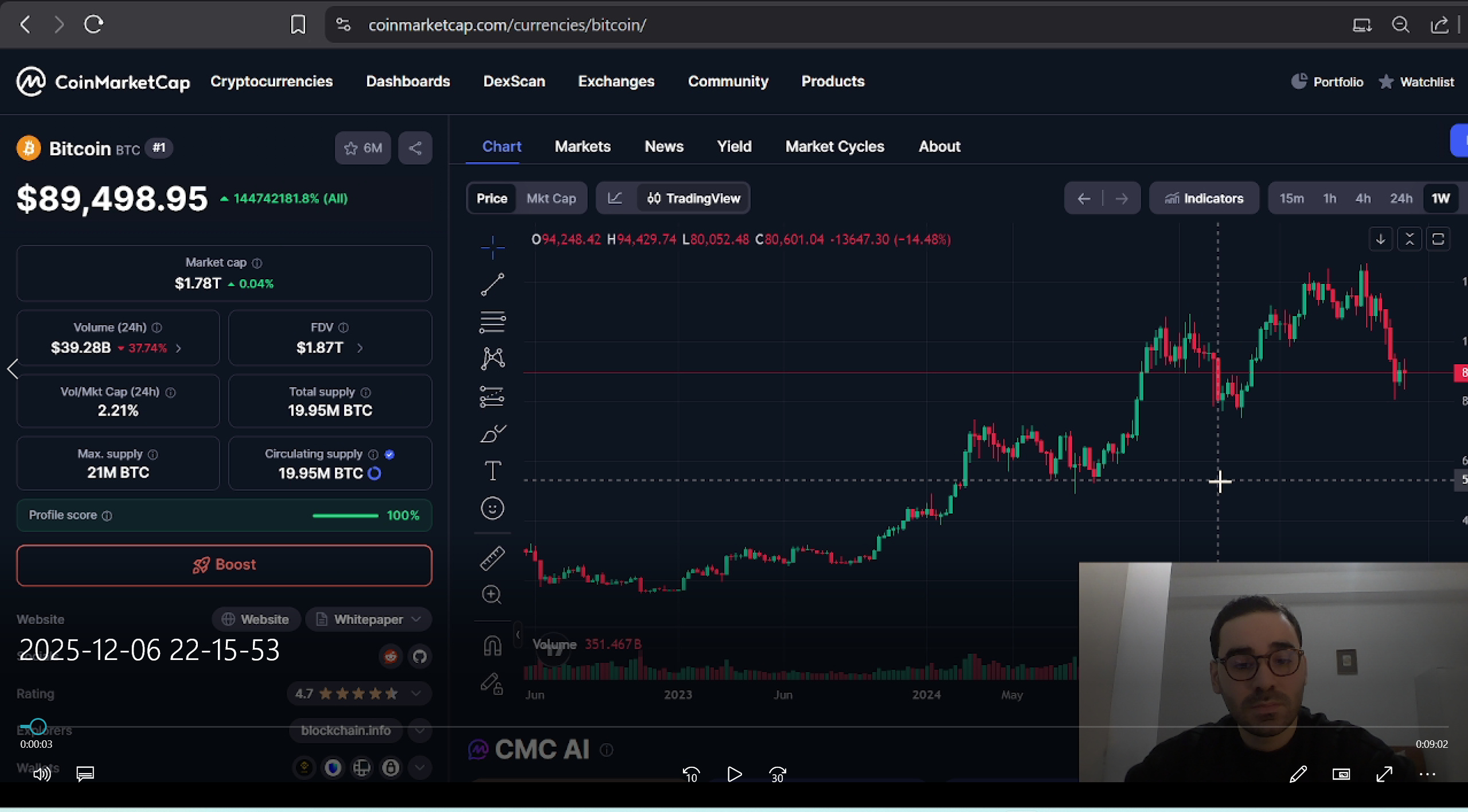Viewport: 1468px width, 812px height.
Task: Open the emoji icons tool
Action: pos(492,508)
